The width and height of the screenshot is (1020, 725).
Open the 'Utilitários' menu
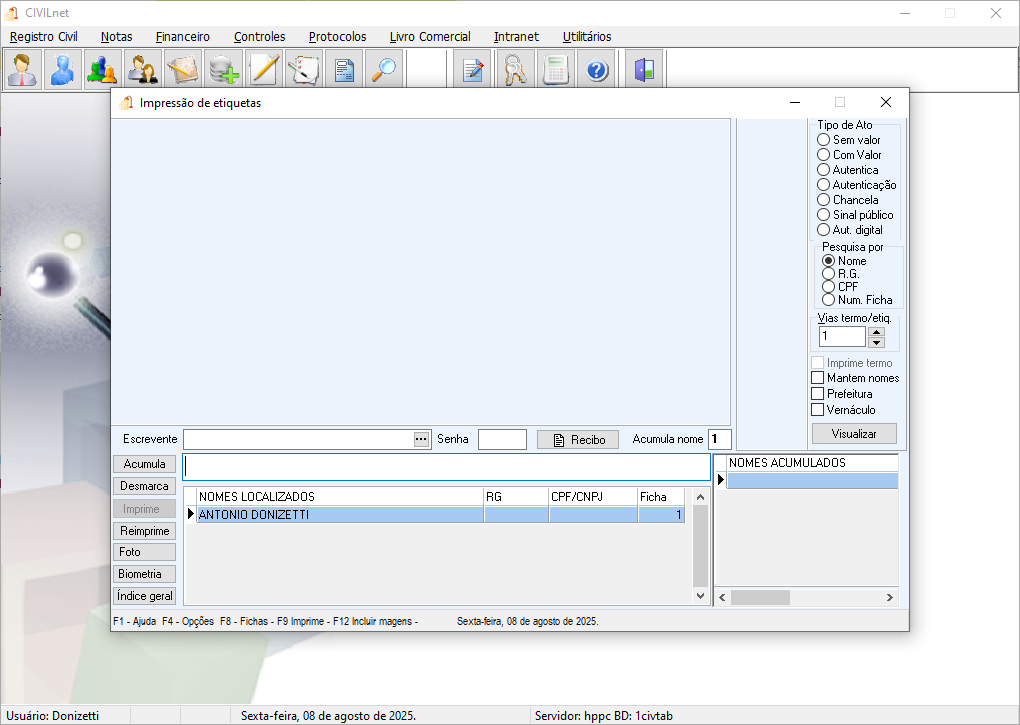click(x=587, y=36)
